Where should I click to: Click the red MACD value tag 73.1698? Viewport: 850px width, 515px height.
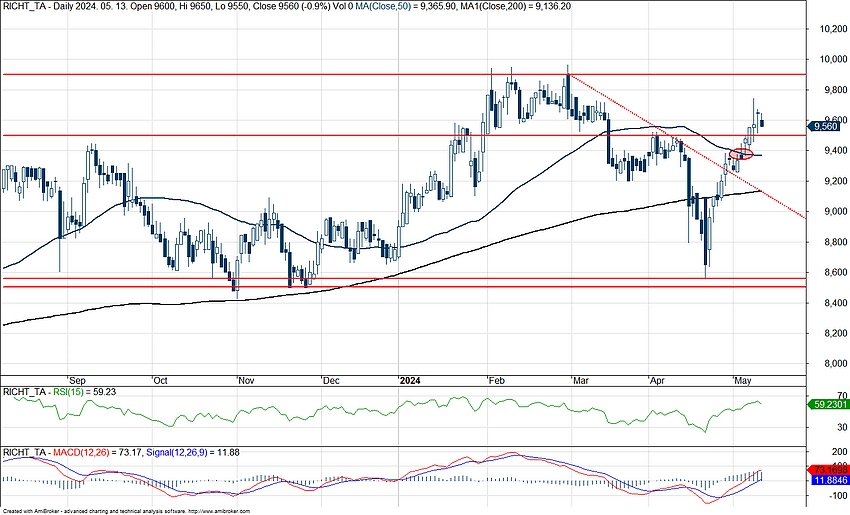coord(828,469)
